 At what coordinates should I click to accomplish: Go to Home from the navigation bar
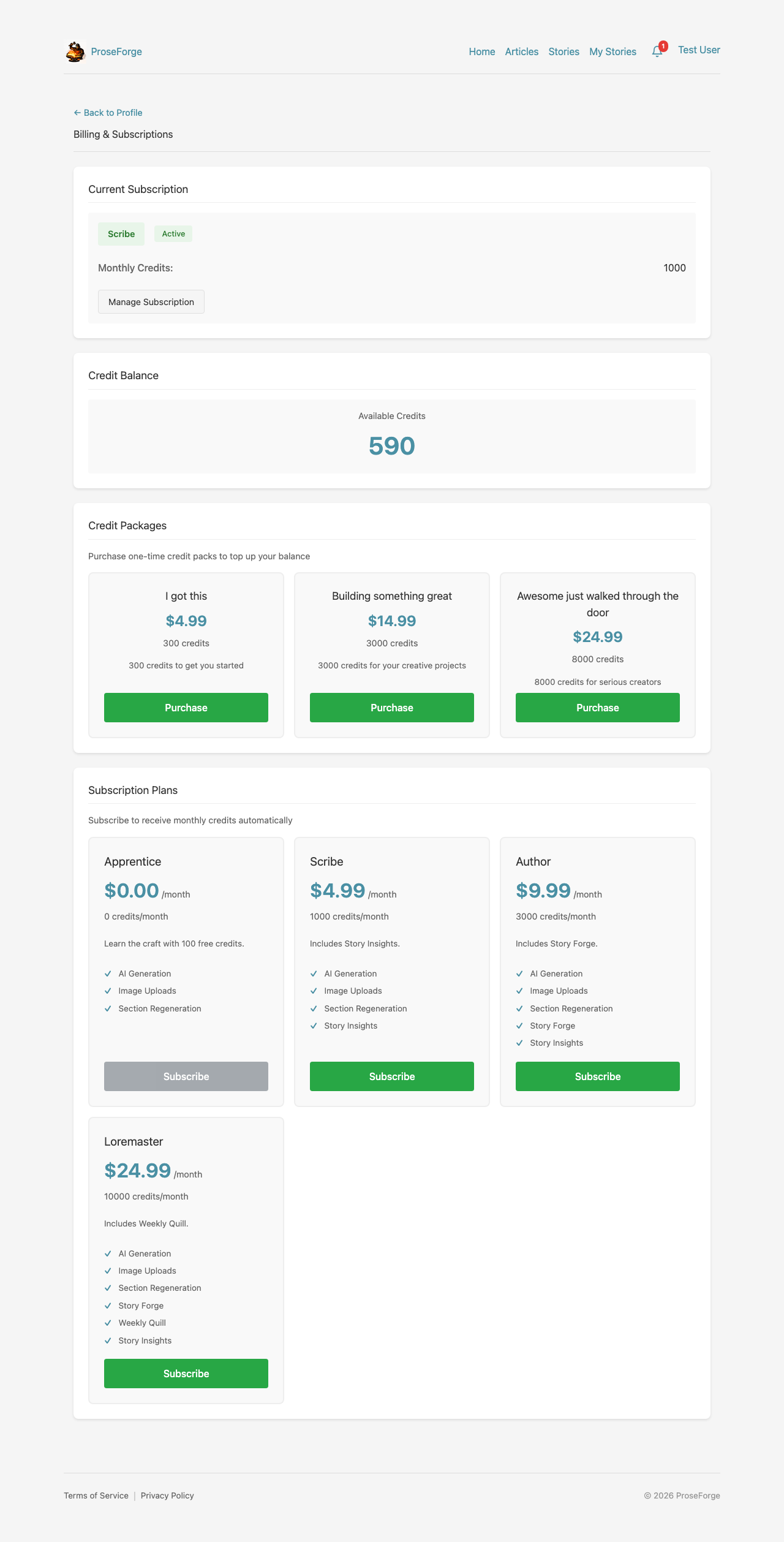click(481, 51)
